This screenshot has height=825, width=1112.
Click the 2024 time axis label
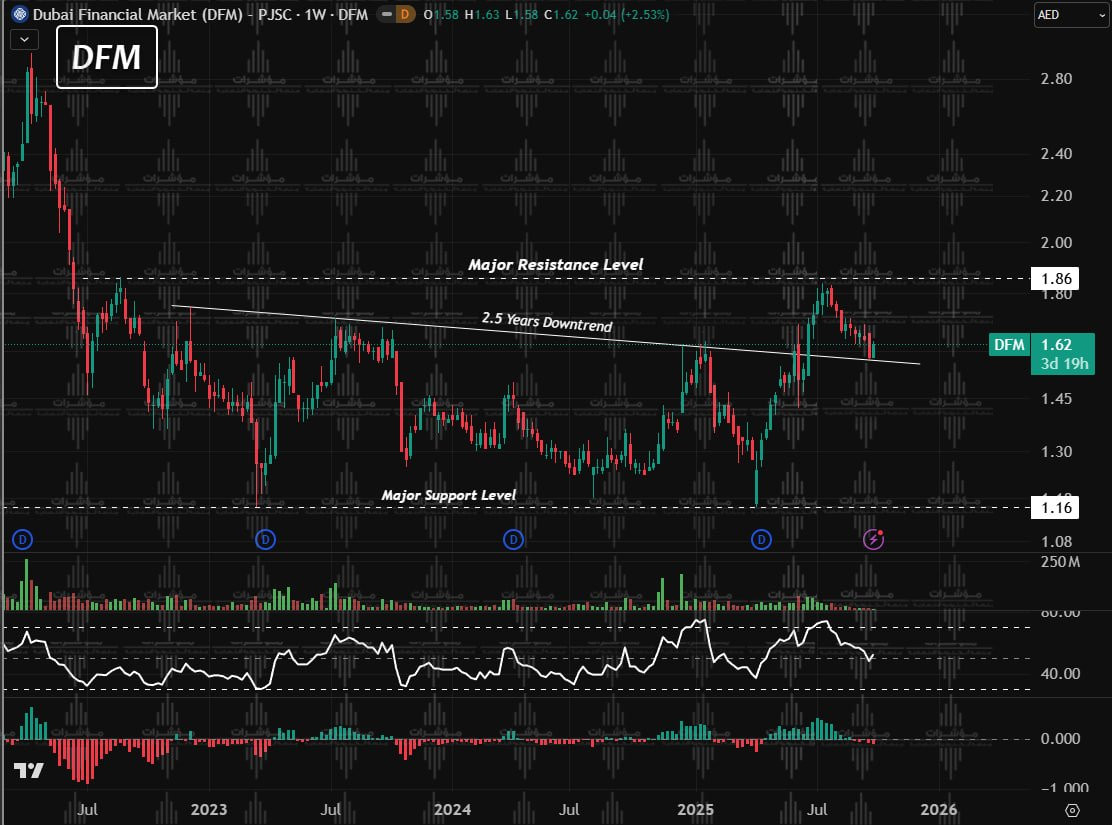point(452,809)
